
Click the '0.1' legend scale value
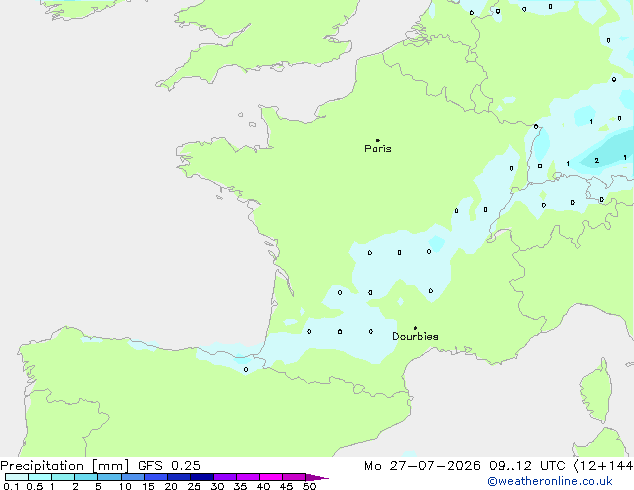coord(11,486)
